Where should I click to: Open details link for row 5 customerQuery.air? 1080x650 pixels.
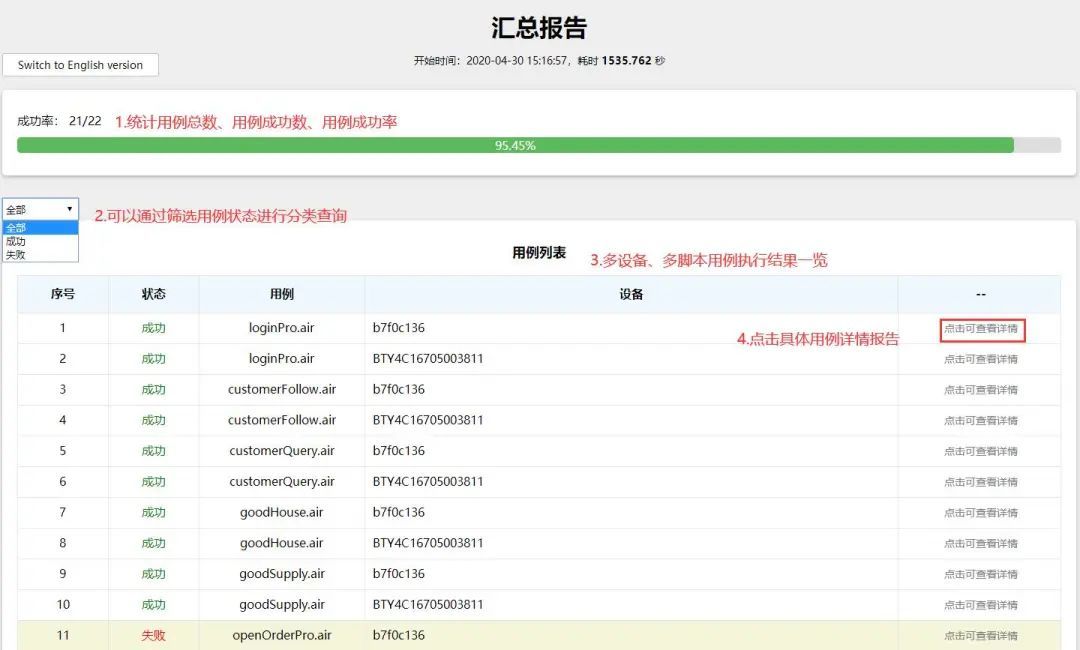pyautogui.click(x=981, y=452)
